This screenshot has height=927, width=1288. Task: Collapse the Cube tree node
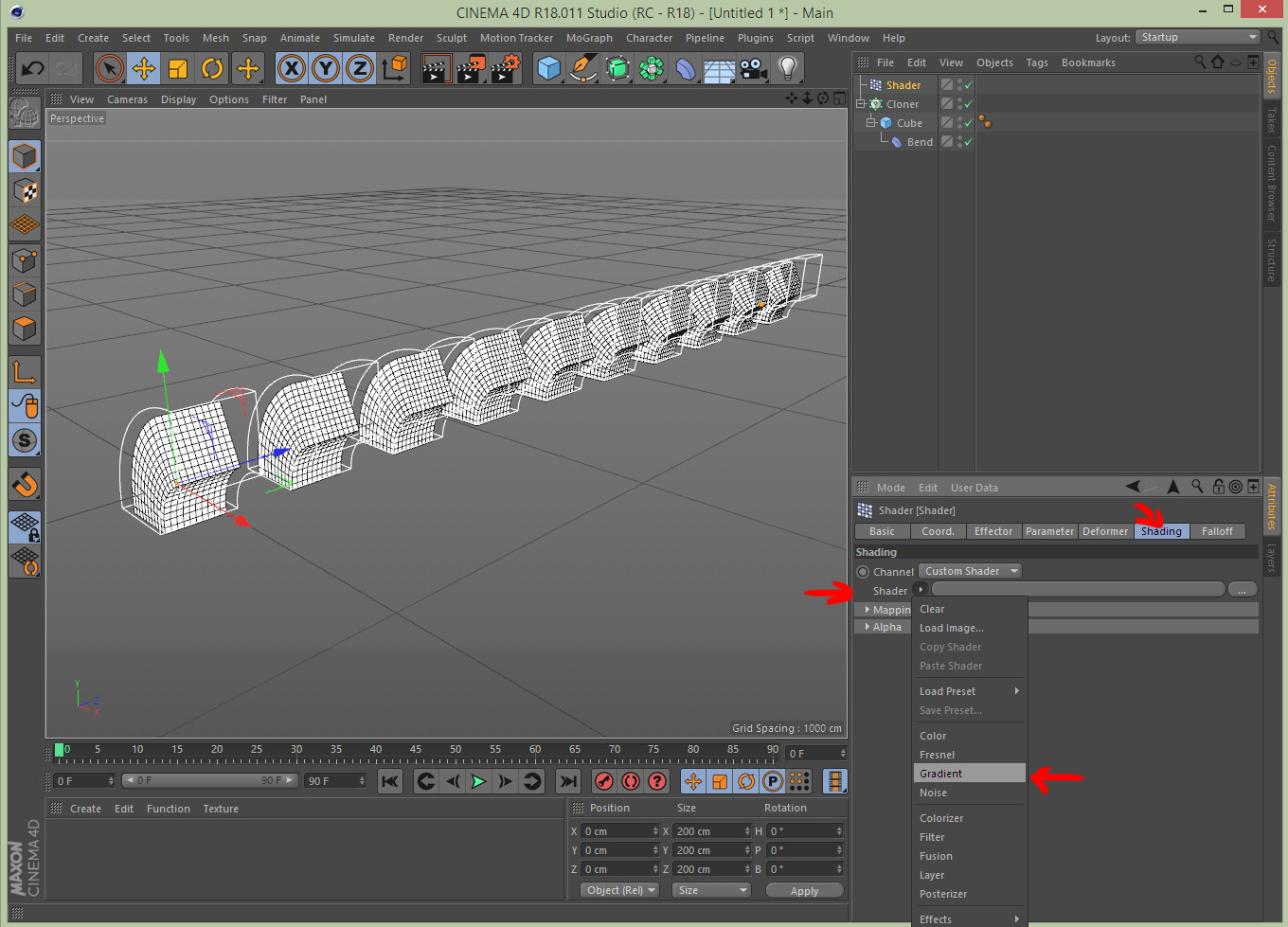click(871, 123)
